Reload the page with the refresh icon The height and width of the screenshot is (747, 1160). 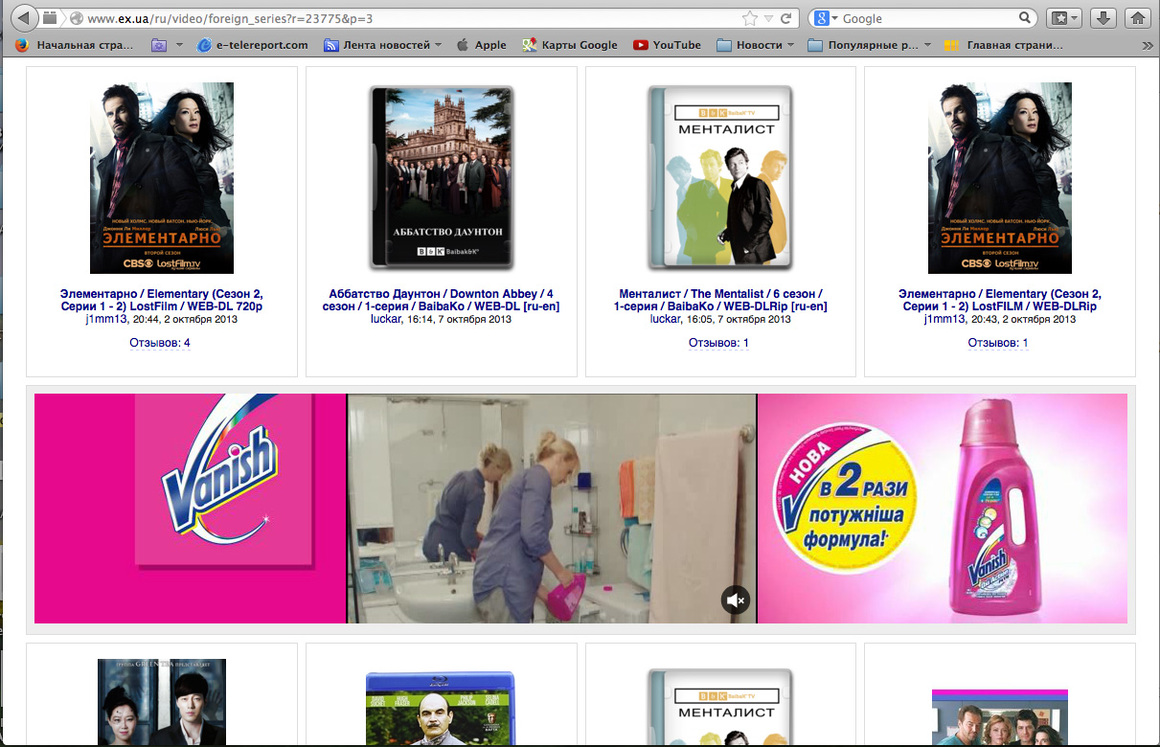click(x=786, y=18)
